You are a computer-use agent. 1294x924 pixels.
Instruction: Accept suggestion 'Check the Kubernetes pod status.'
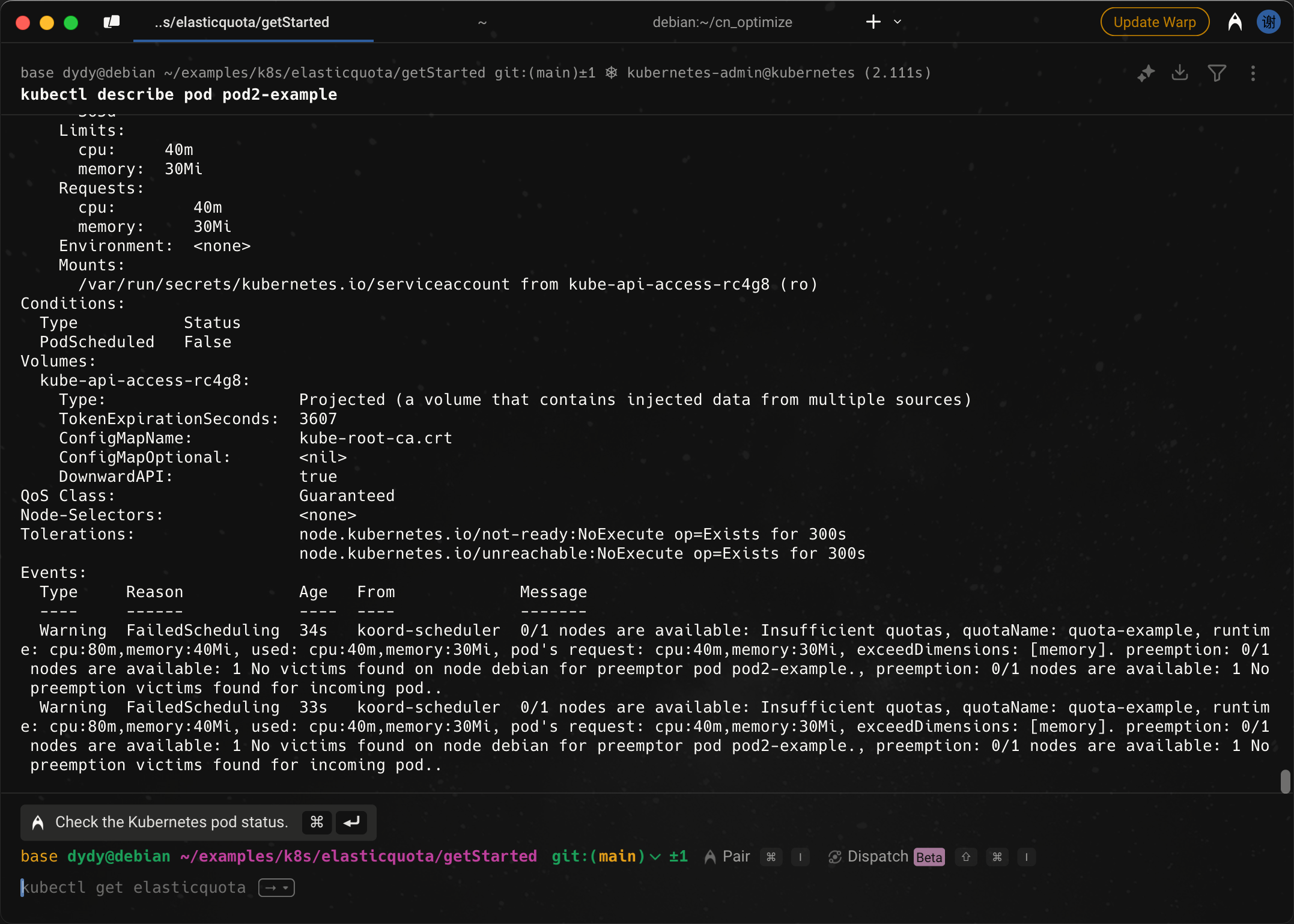(198, 822)
